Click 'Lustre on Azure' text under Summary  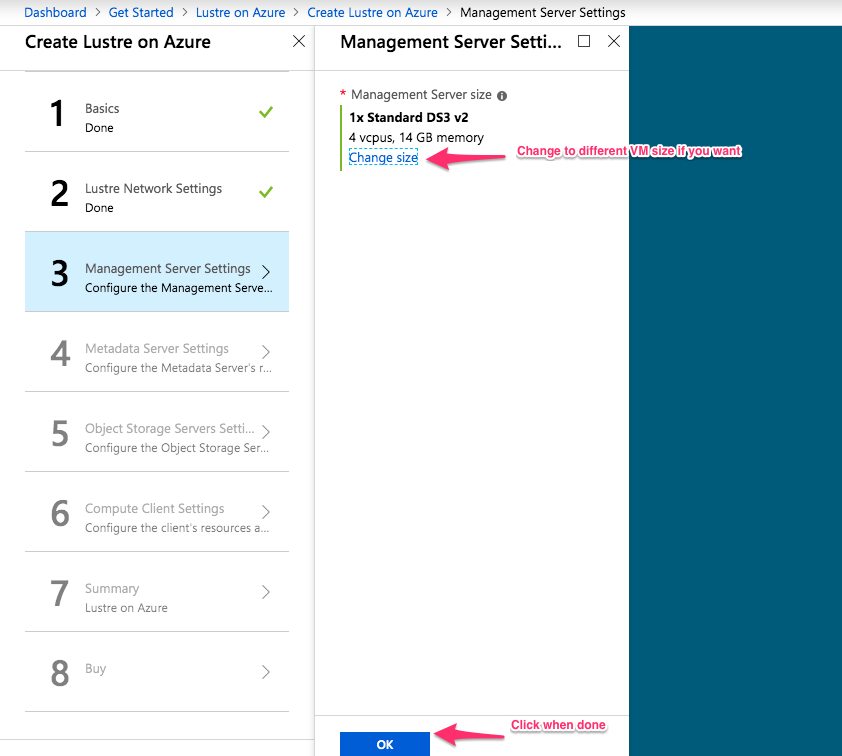[126, 608]
